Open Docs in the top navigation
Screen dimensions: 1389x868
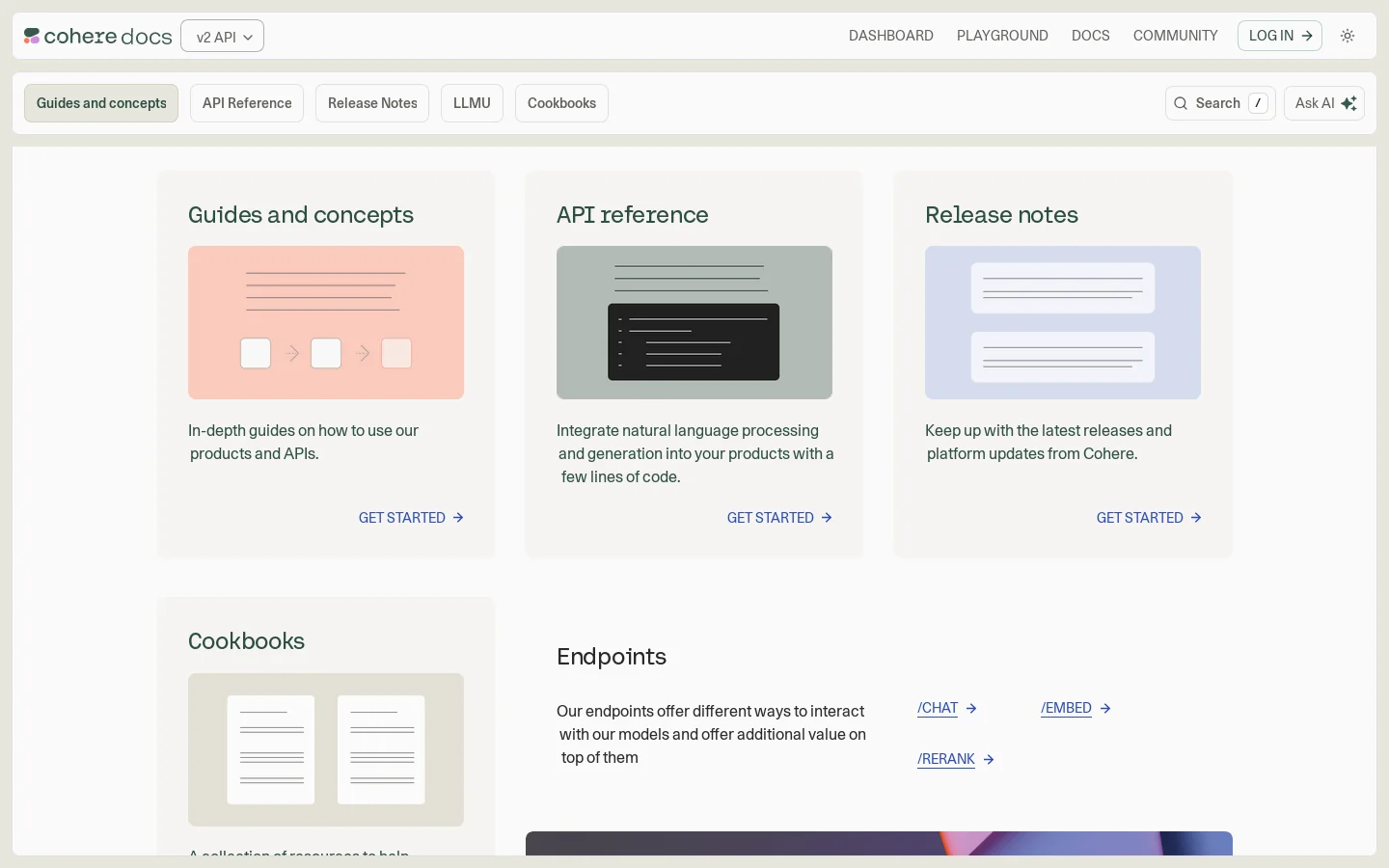[1091, 36]
